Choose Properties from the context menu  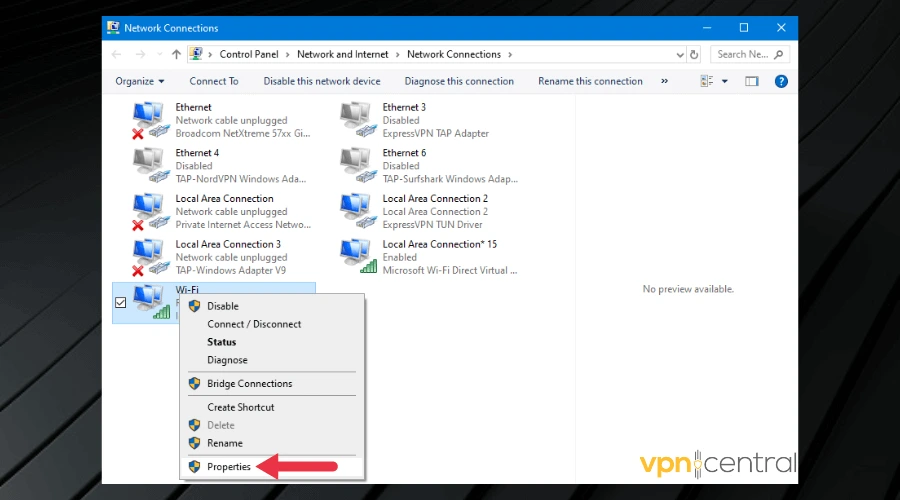[x=228, y=466]
